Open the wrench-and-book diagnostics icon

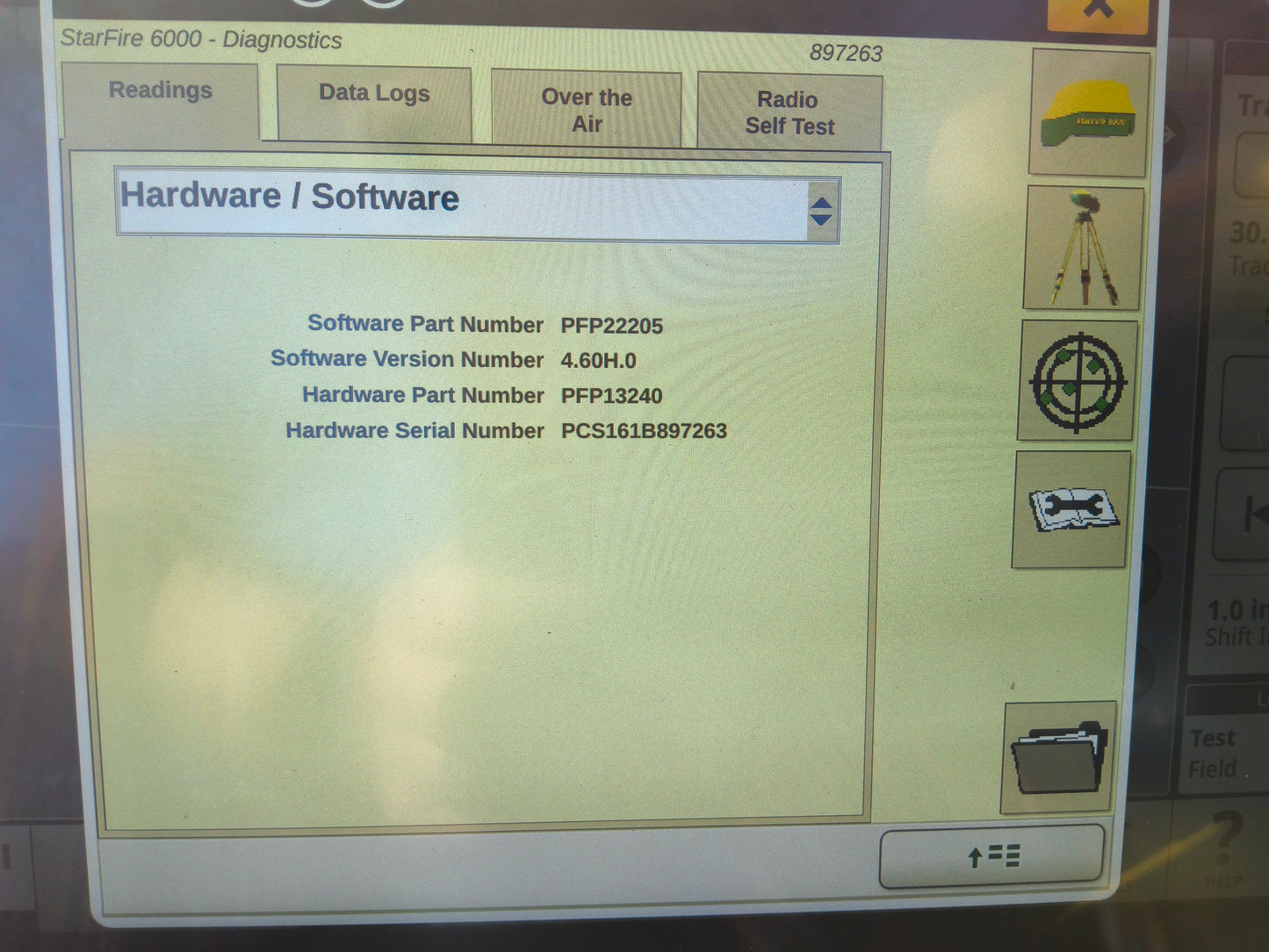tap(1073, 509)
